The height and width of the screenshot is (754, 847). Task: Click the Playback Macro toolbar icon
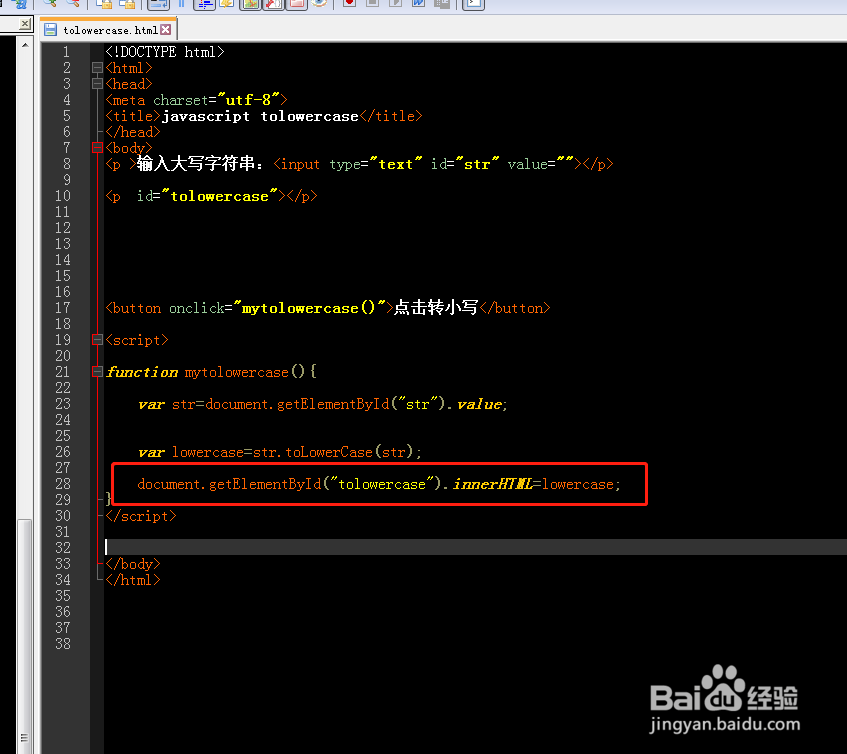395,4
